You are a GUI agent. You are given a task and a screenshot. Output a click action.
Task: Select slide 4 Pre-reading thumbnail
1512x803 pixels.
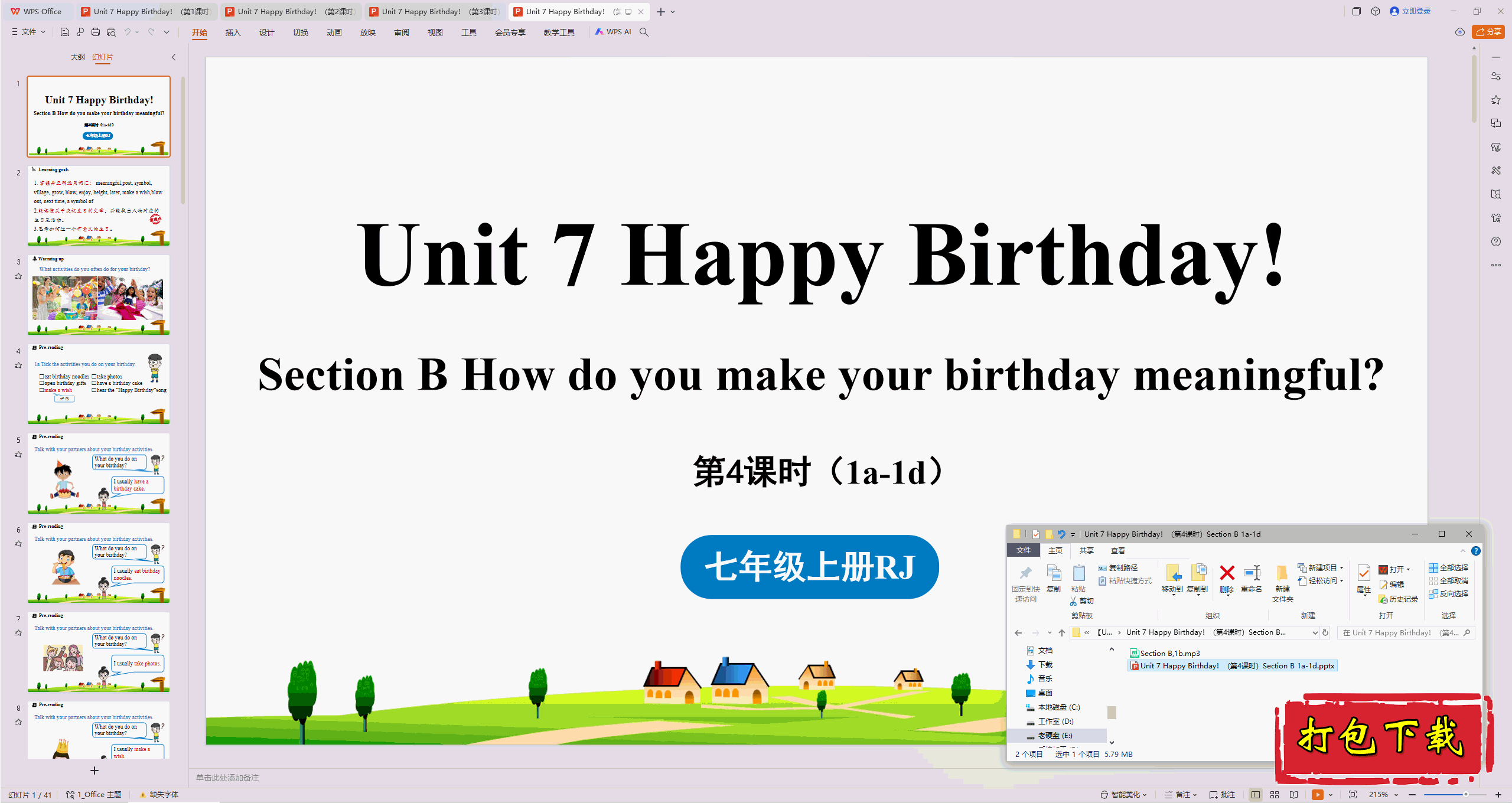99,384
